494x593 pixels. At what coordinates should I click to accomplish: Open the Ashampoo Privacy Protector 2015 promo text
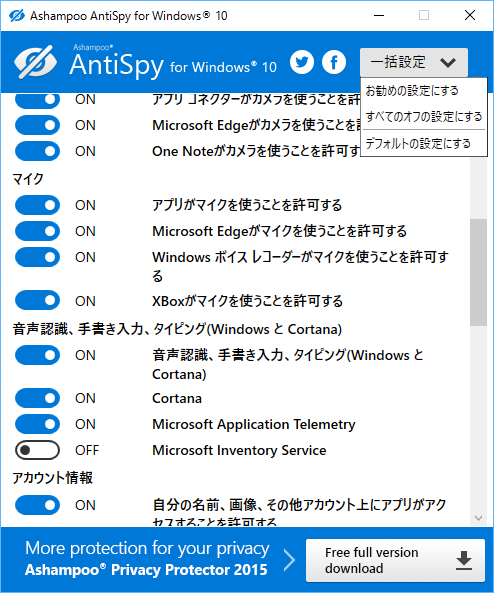click(146, 570)
